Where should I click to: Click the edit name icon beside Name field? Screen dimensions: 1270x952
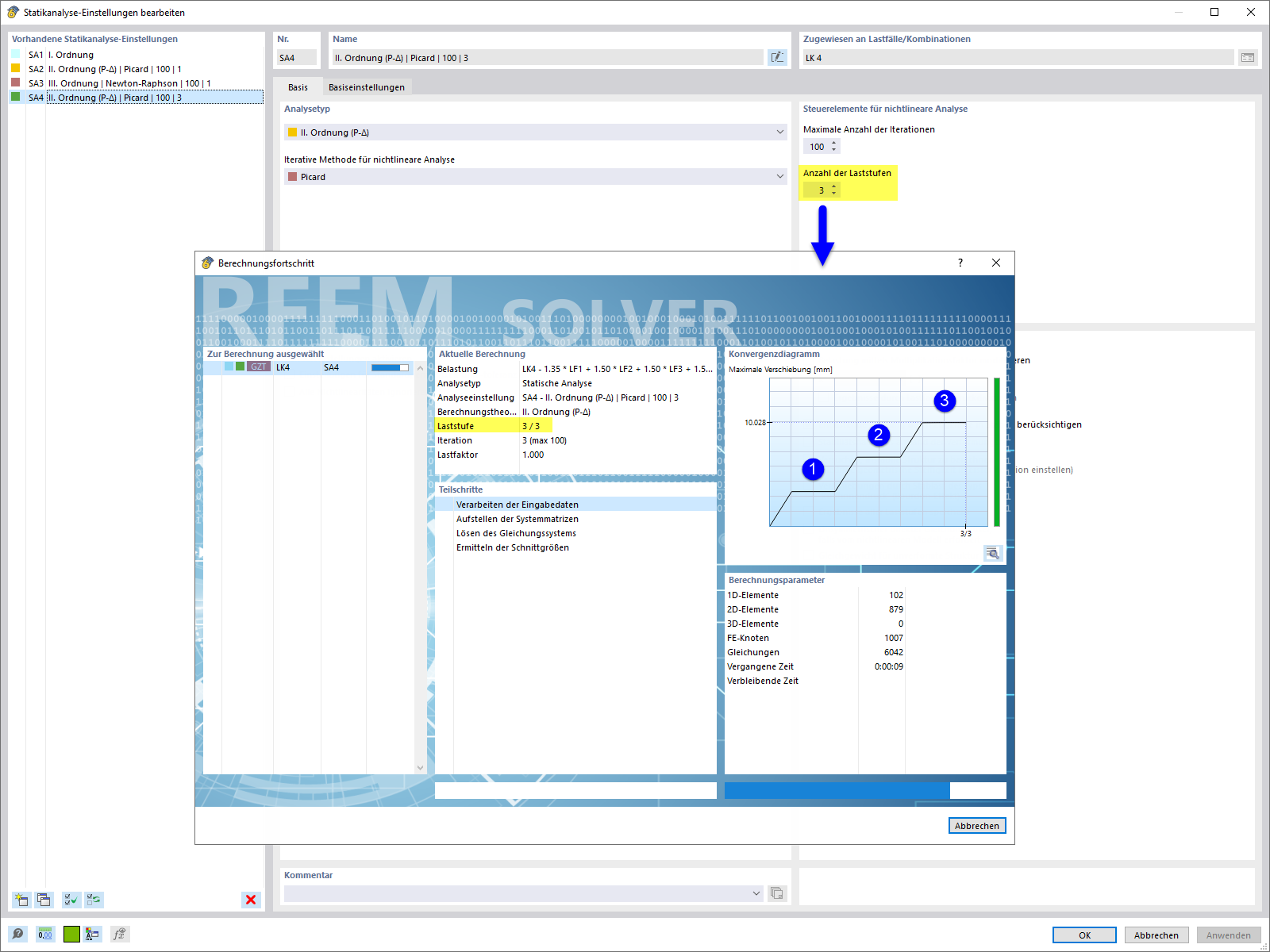(x=777, y=57)
